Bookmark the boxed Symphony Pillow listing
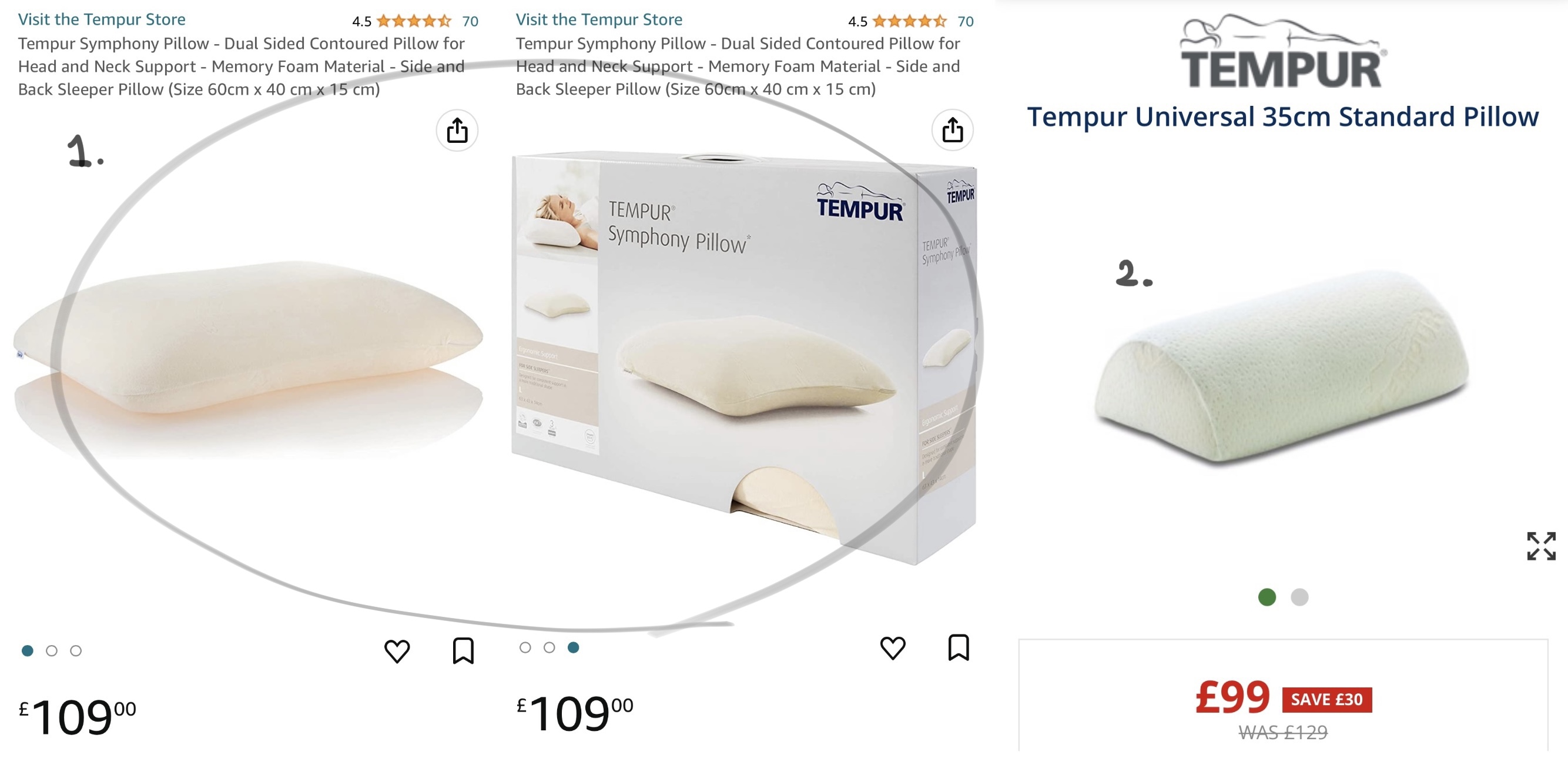 point(959,647)
